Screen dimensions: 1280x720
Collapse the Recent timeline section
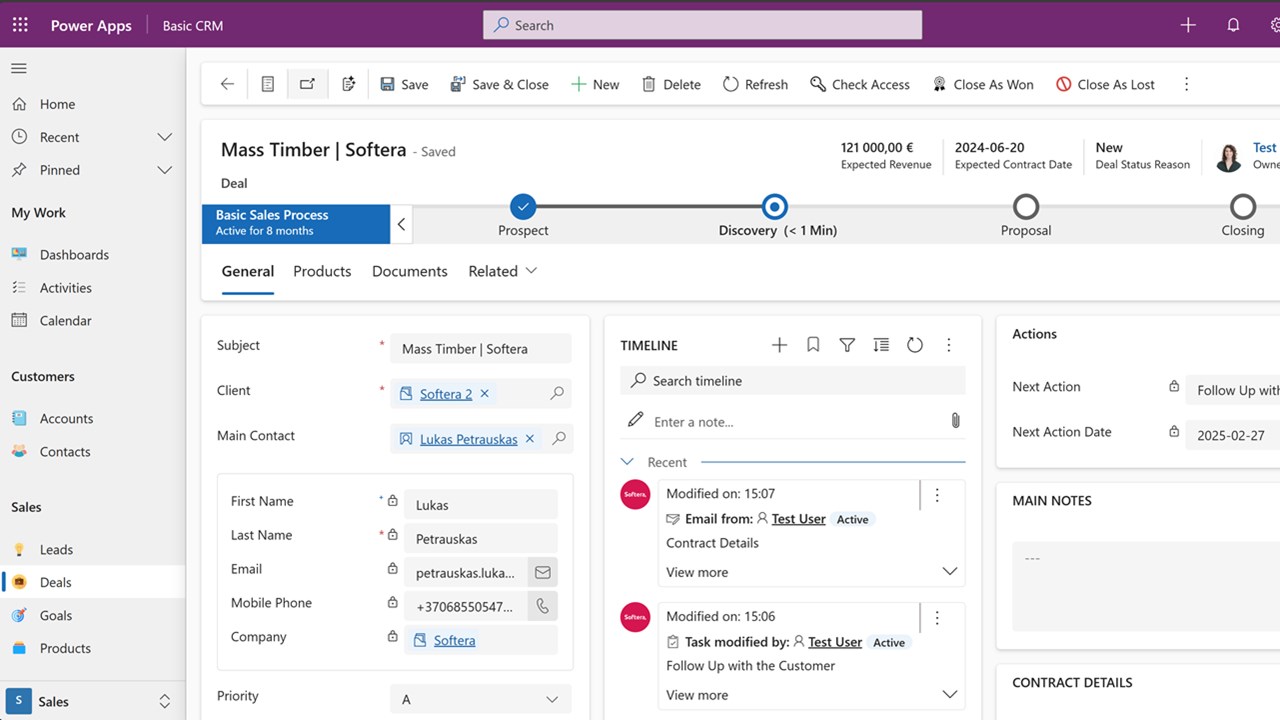click(x=628, y=462)
